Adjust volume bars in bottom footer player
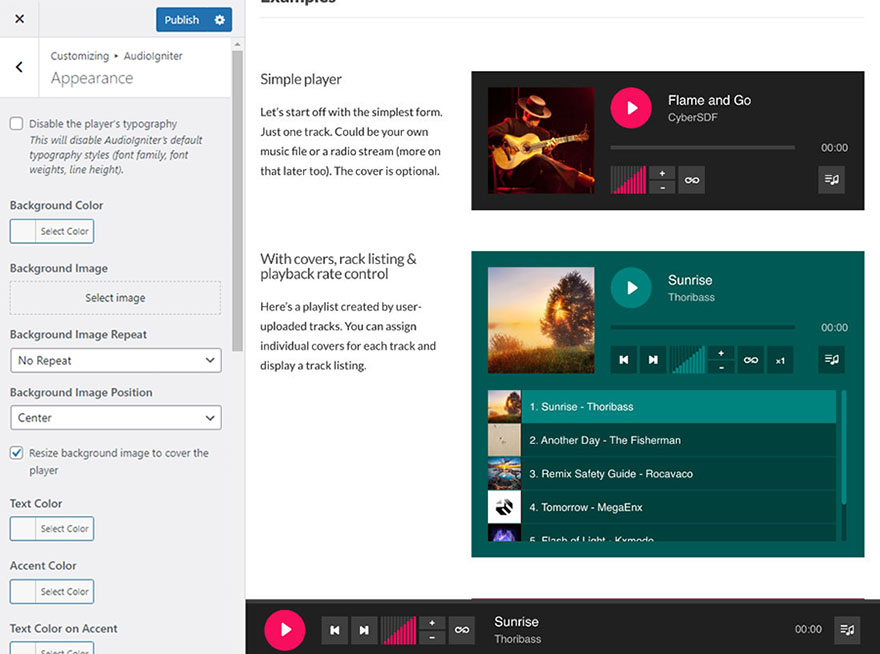 click(398, 630)
